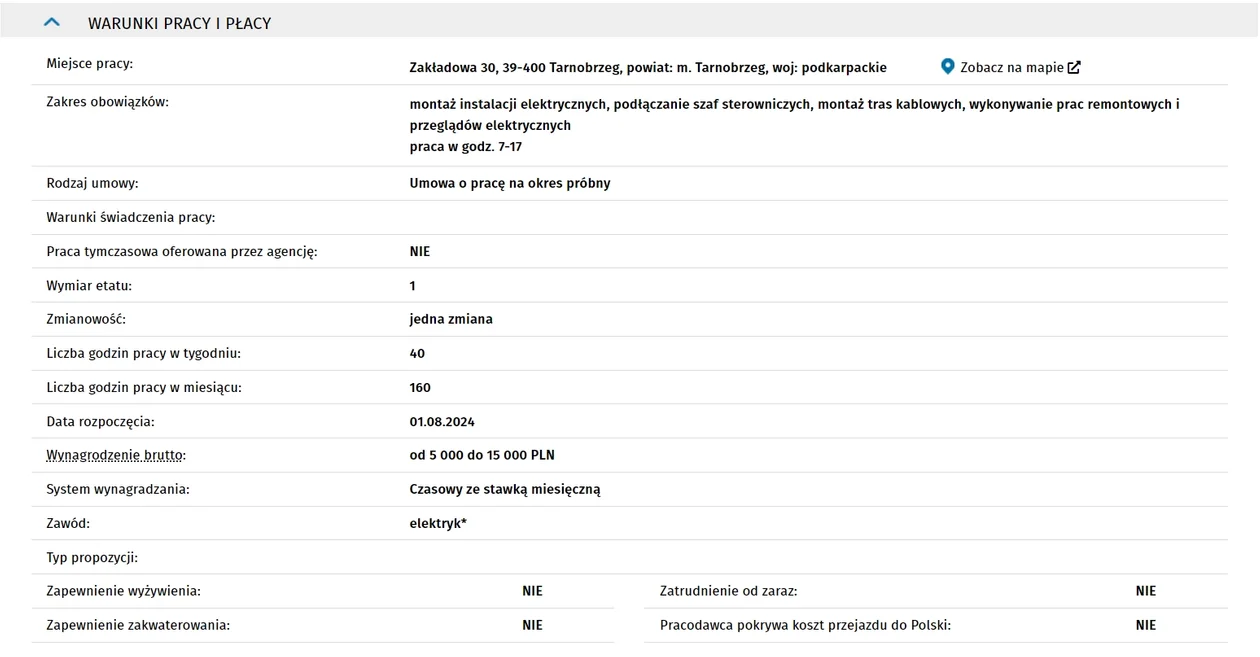
Task: Click the Zawód label
Action: [68, 524]
